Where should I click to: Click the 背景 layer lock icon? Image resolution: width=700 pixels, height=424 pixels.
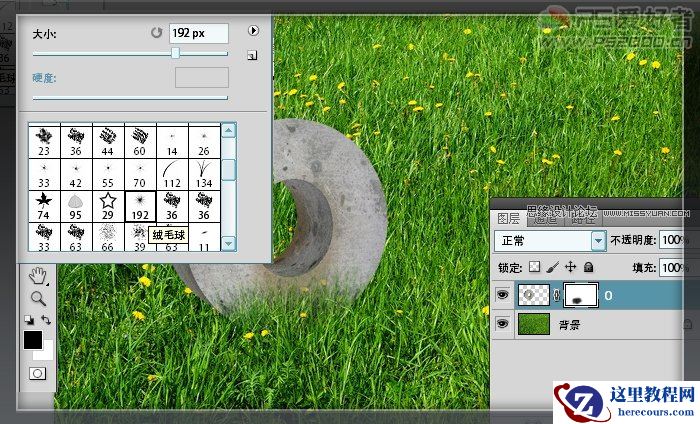688,324
